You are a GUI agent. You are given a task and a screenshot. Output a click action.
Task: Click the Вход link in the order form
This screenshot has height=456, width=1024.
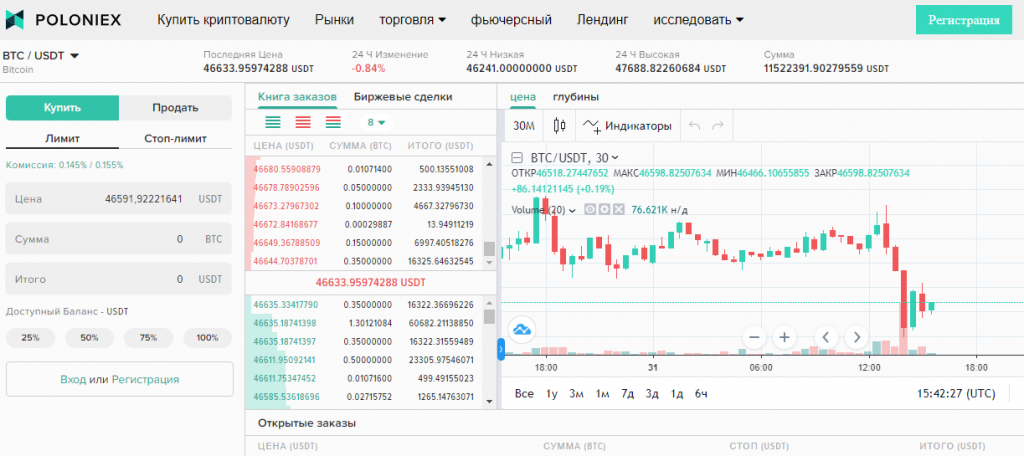tap(72, 379)
